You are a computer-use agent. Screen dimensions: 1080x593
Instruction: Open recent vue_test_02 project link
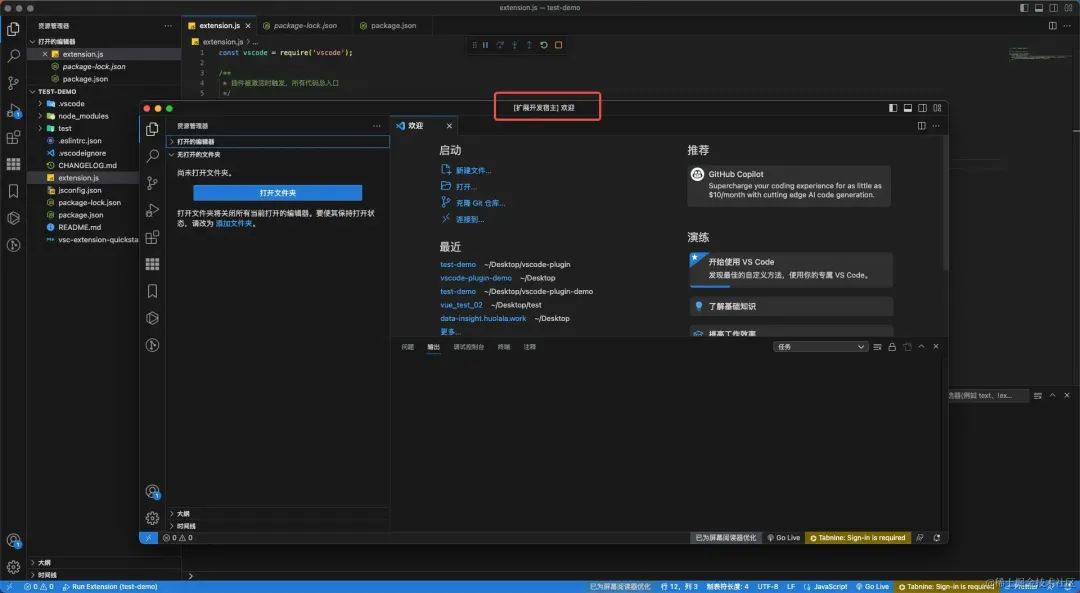point(461,304)
